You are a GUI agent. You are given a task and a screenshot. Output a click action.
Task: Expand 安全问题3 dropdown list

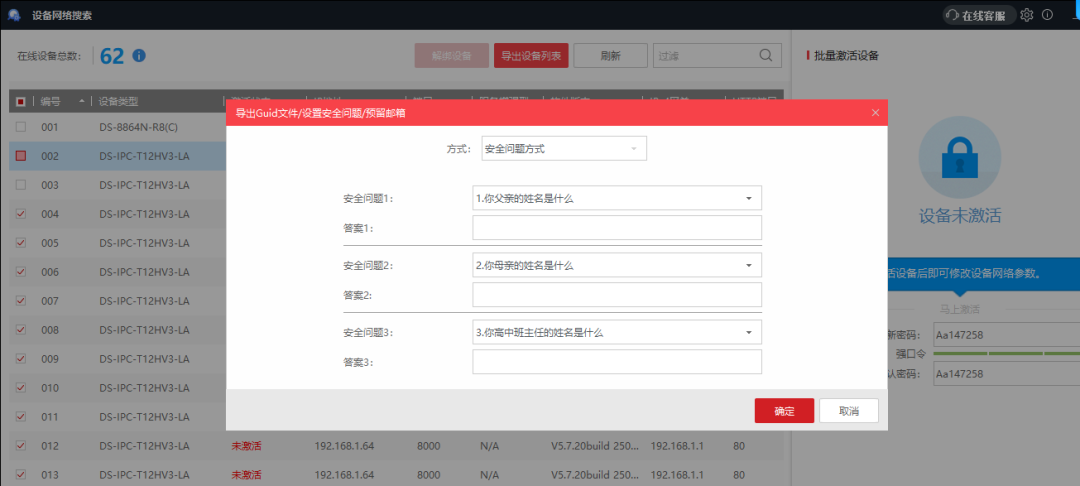pos(617,332)
